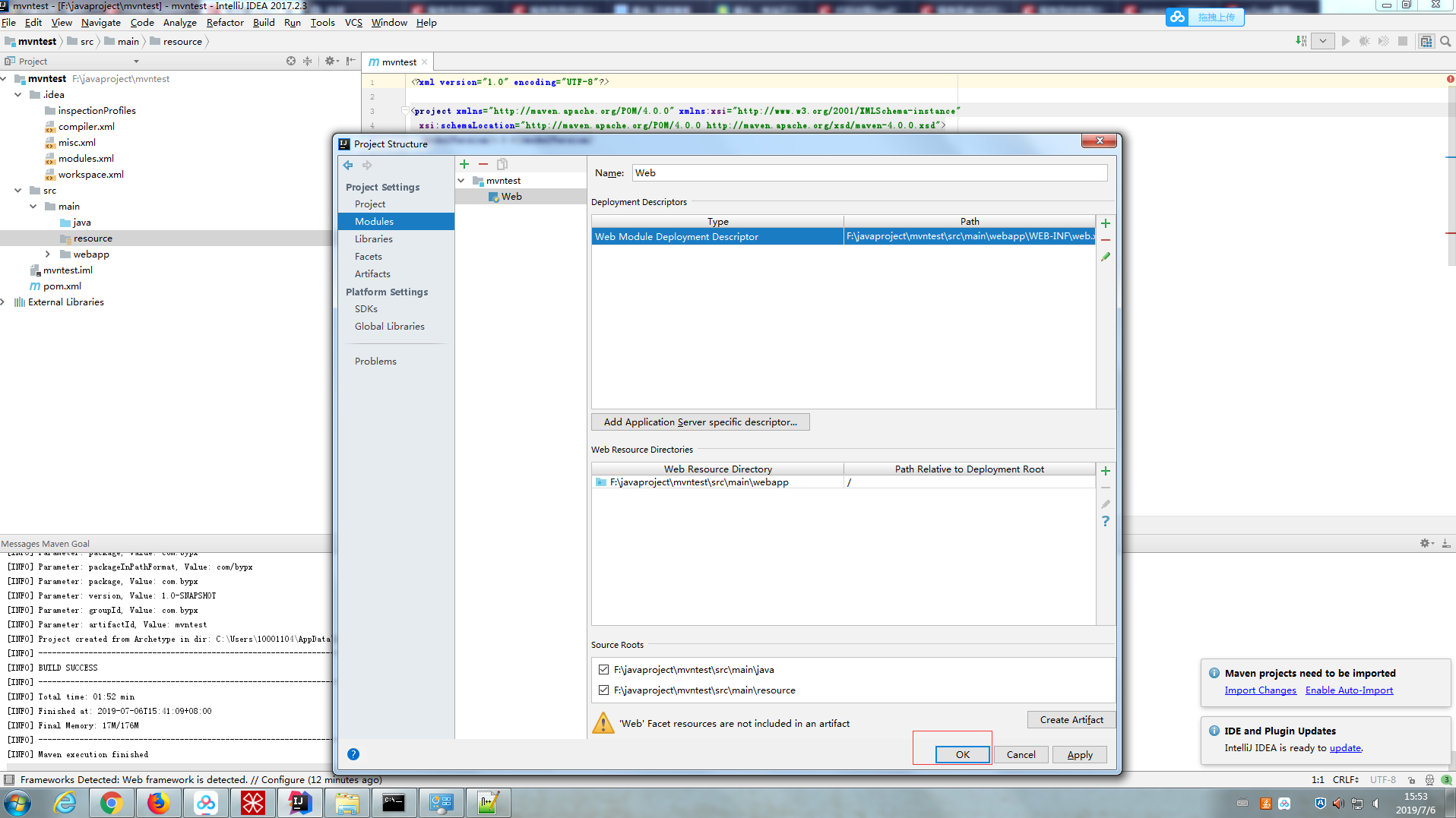Viewport: 1456px width, 818px height.
Task: Expand External Libraries node
Action: pos(3,302)
